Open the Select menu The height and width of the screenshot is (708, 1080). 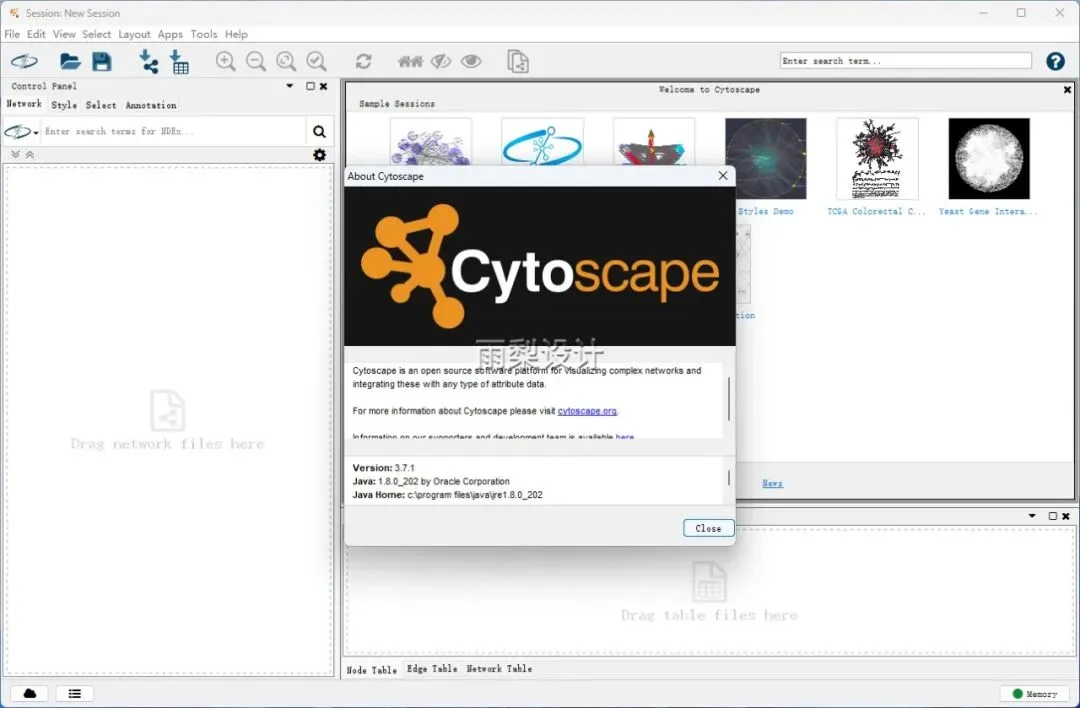(x=96, y=34)
